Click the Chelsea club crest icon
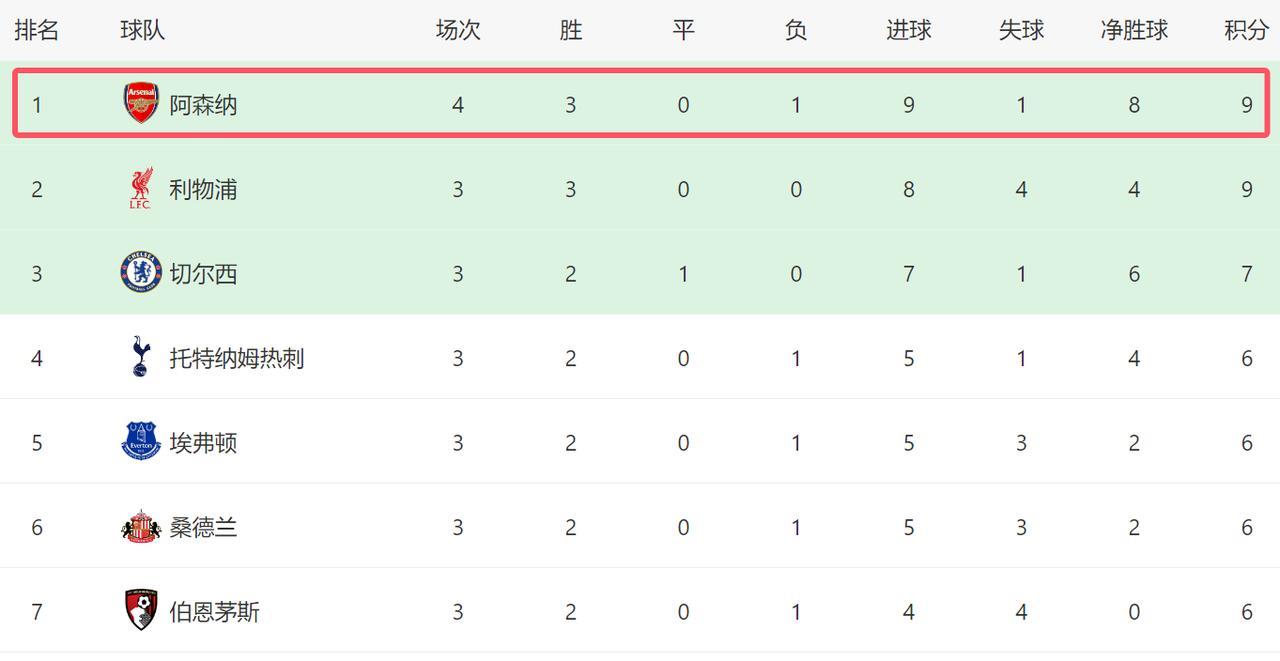Viewport: 1280px width, 661px height. (x=141, y=273)
